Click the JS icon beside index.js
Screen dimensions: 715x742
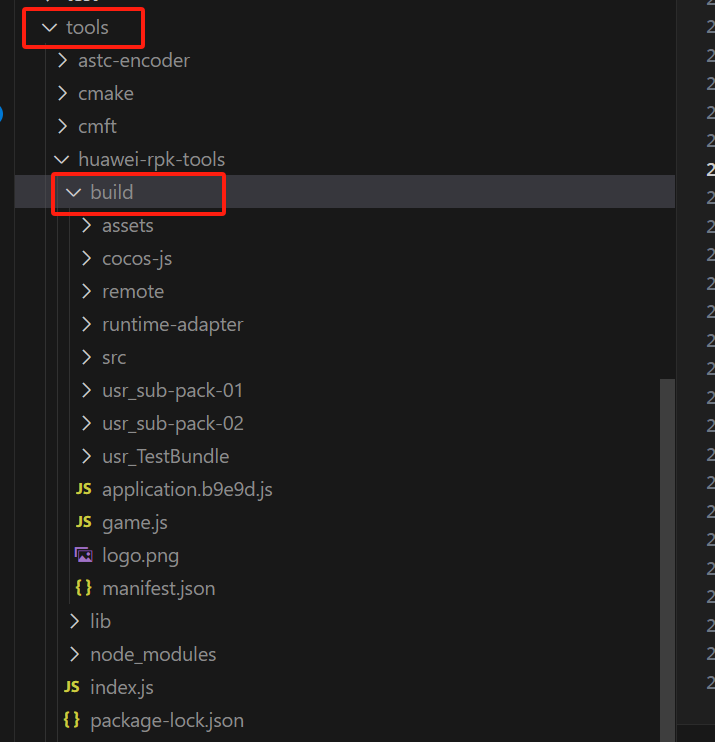pos(72,687)
